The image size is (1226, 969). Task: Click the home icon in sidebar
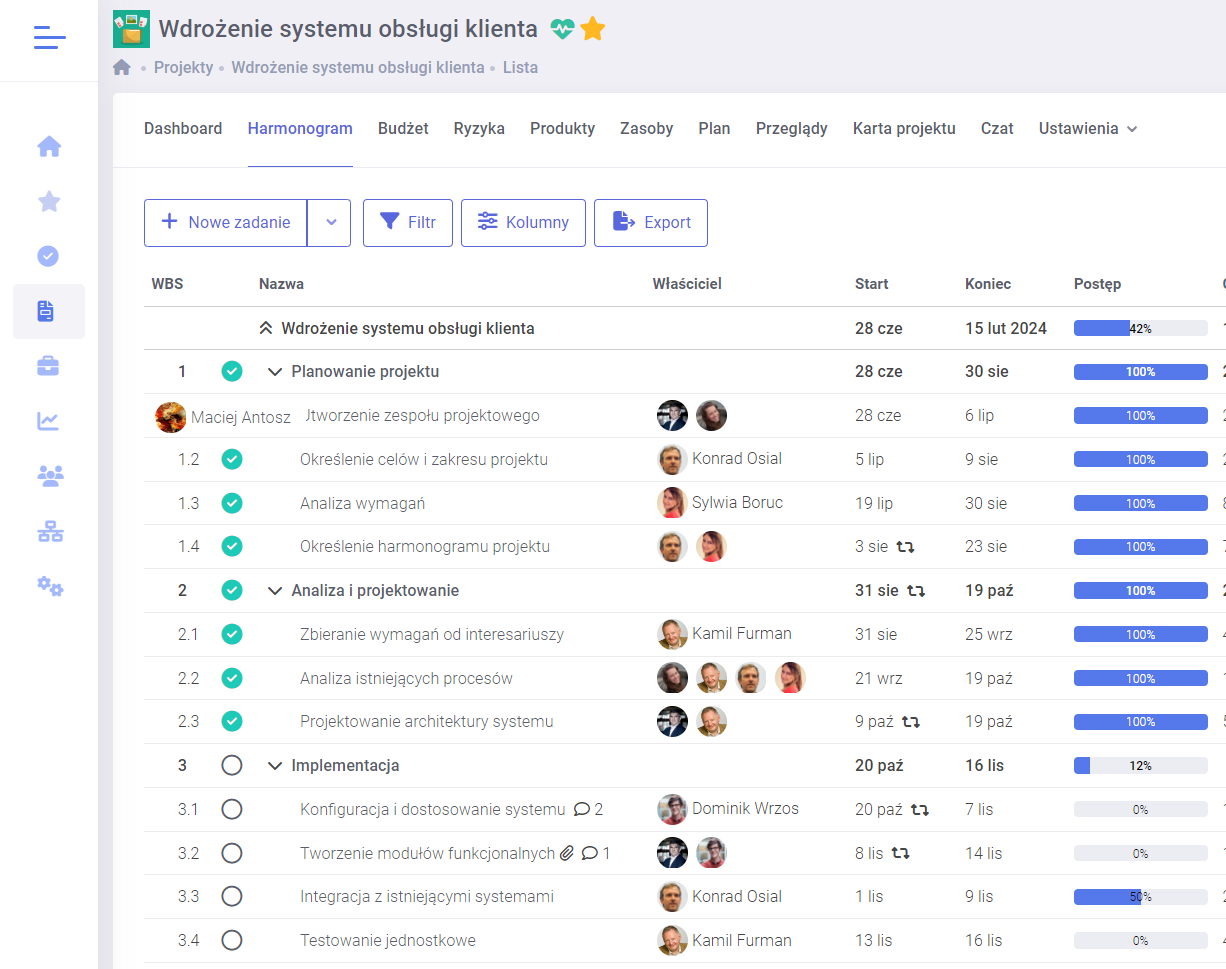[x=49, y=147]
